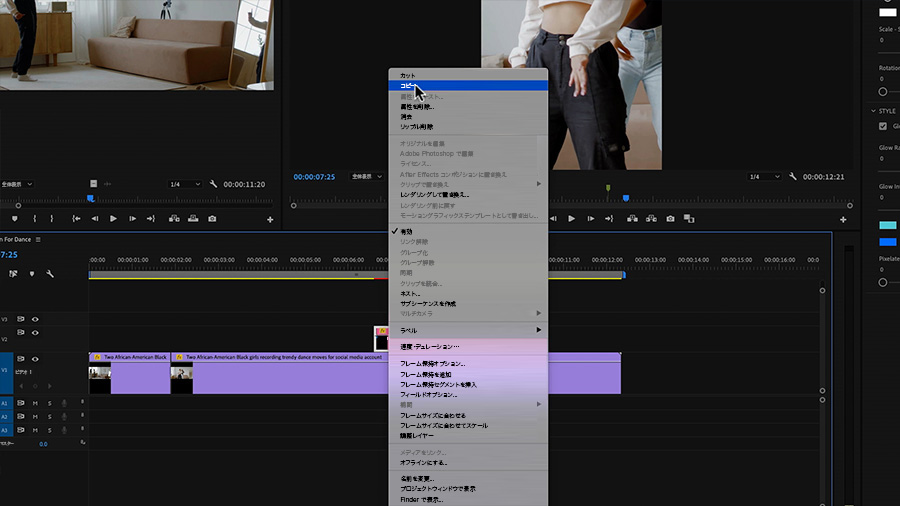Collapse the STYLE section
The width and height of the screenshot is (900, 506).
(x=873, y=111)
